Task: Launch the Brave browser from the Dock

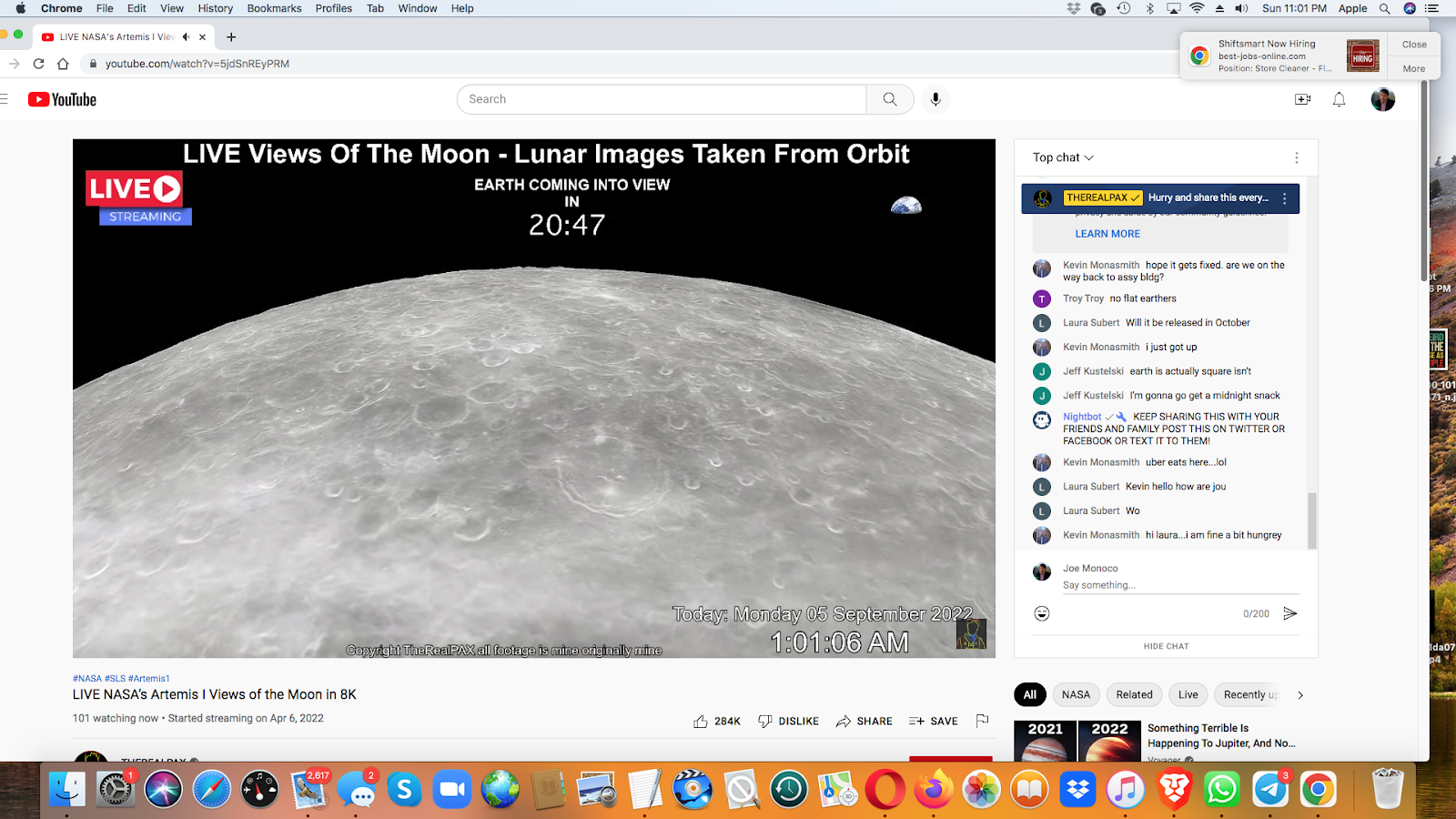Action: click(1174, 789)
